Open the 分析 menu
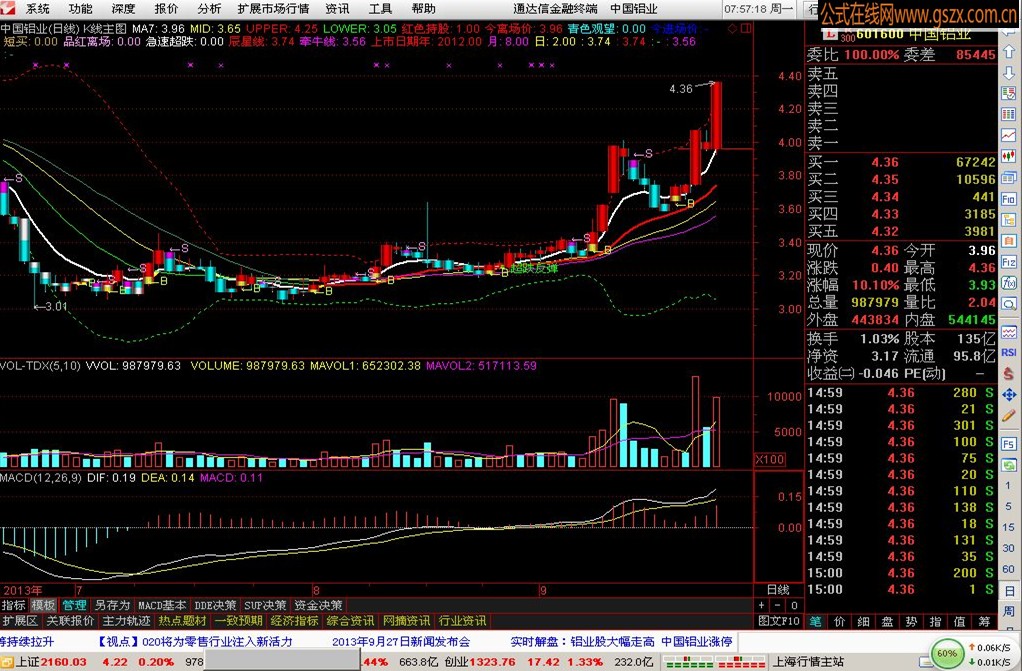Image resolution: width=1022 pixels, height=671 pixels. coord(209,8)
